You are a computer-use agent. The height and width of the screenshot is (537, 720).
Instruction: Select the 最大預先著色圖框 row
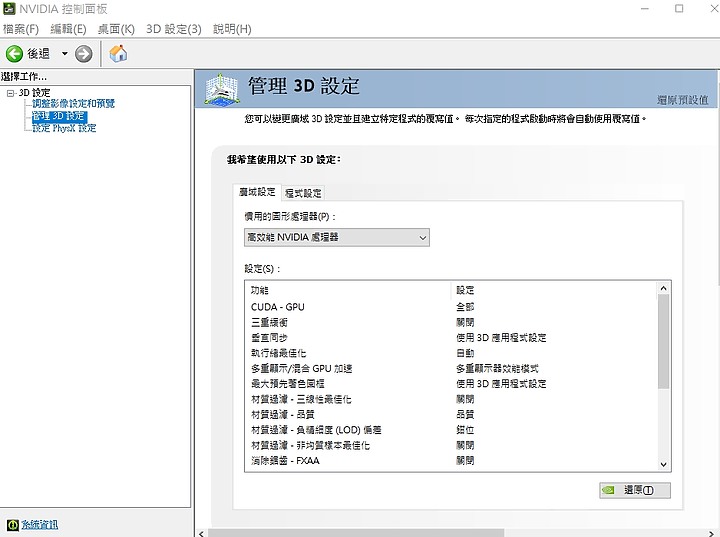451,384
